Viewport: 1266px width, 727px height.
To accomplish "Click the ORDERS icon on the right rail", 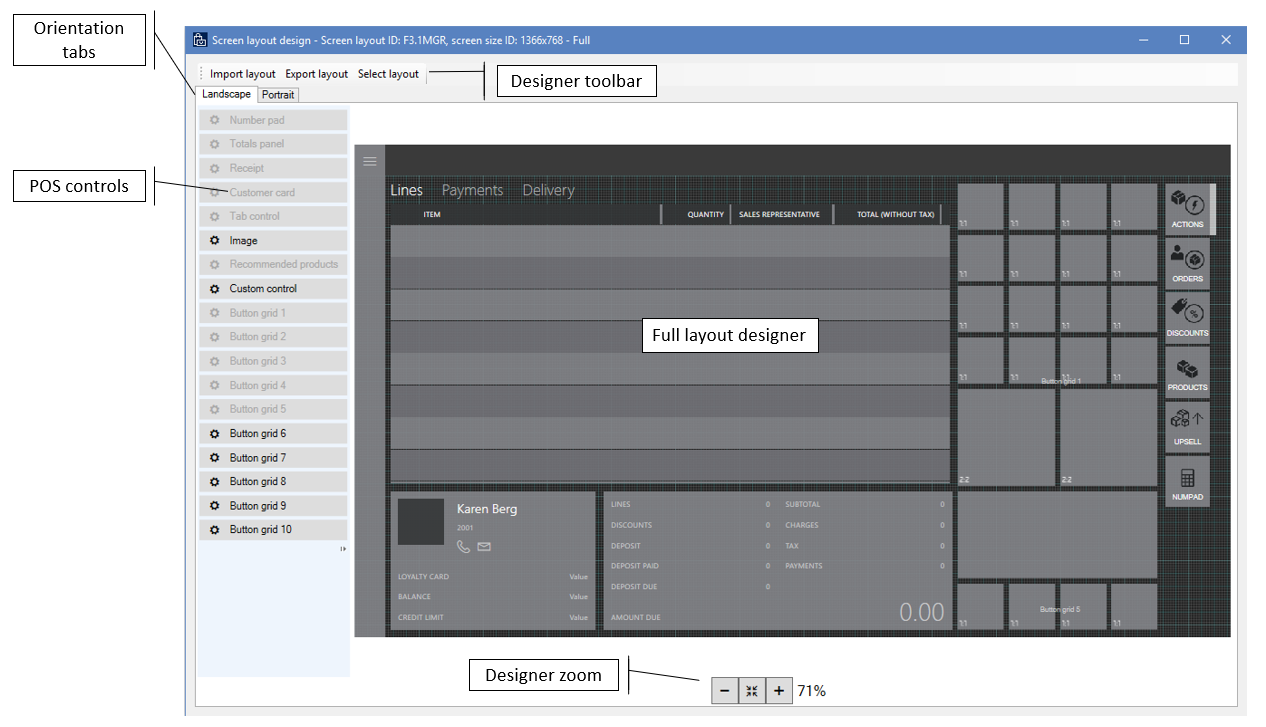I will coord(1187,261).
